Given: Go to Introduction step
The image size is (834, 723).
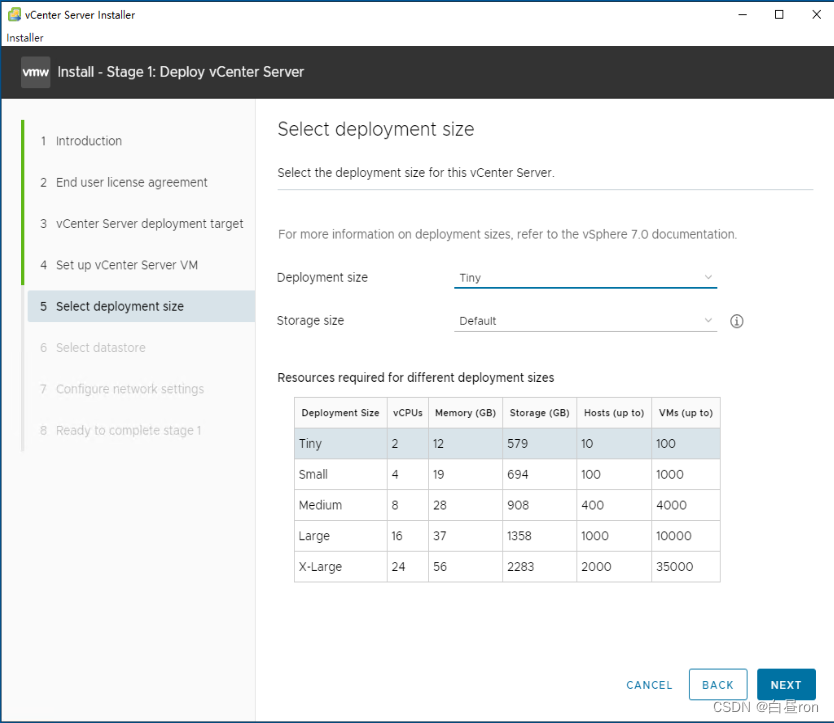Looking at the screenshot, I should point(89,141).
